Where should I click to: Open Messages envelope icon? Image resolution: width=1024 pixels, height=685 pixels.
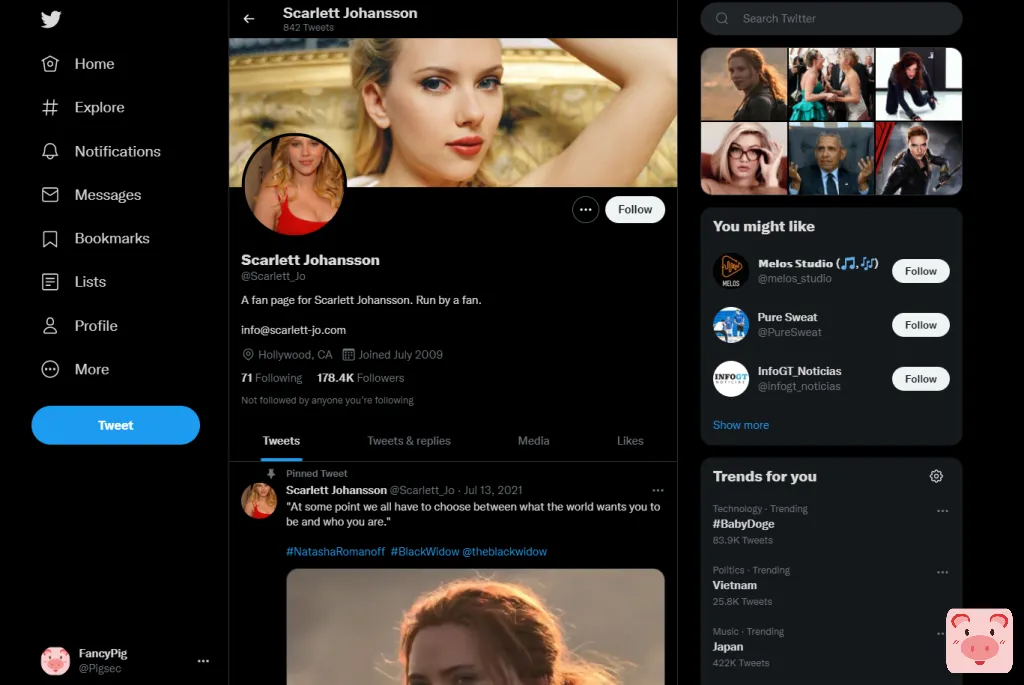(50, 195)
